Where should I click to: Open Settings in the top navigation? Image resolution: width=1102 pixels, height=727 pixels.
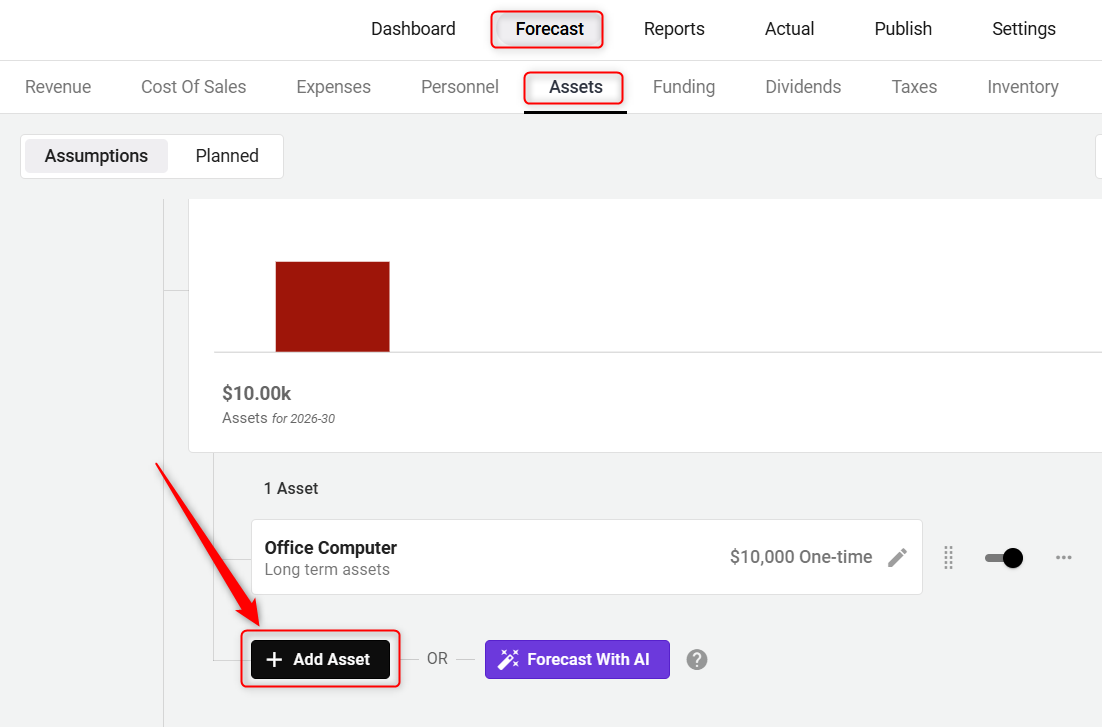1023,29
